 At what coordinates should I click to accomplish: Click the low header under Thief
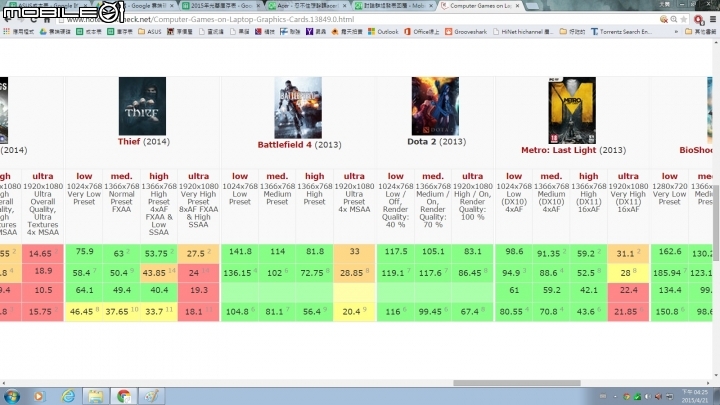(84, 176)
